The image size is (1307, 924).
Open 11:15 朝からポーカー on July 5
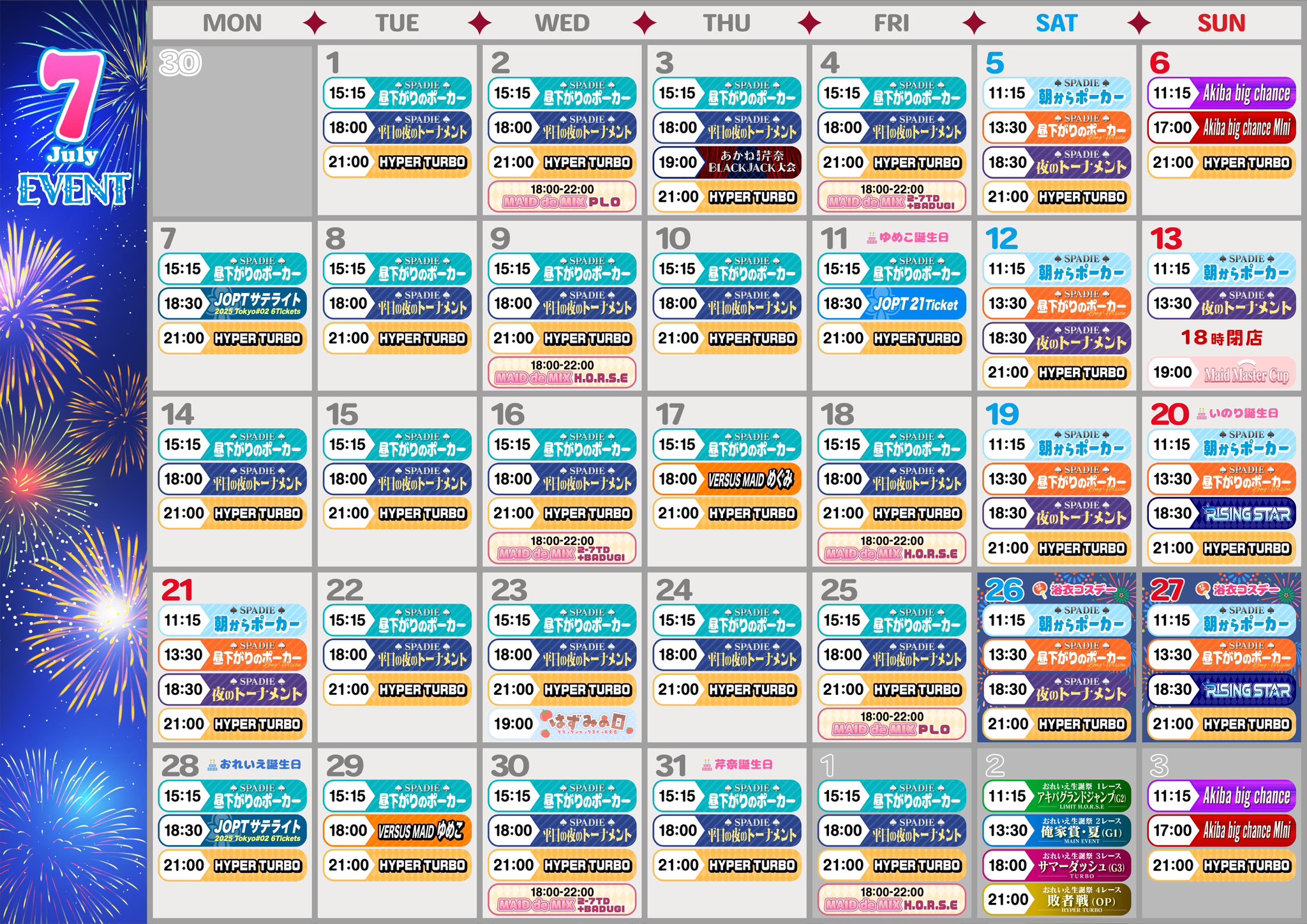[x=1056, y=93]
